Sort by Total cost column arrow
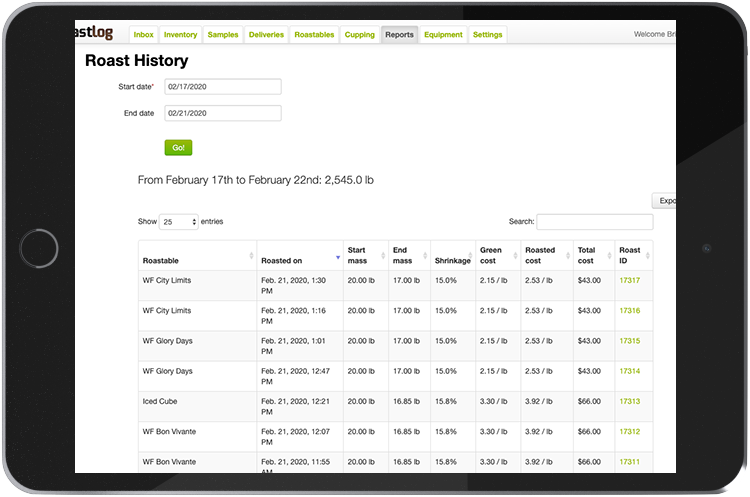The height and width of the screenshot is (497, 750). pyautogui.click(x=608, y=256)
